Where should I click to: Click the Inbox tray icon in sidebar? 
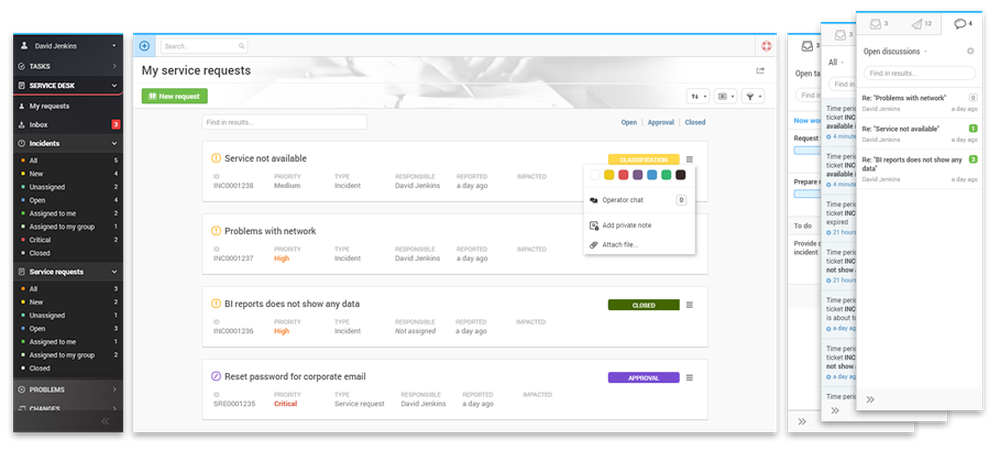[22, 125]
